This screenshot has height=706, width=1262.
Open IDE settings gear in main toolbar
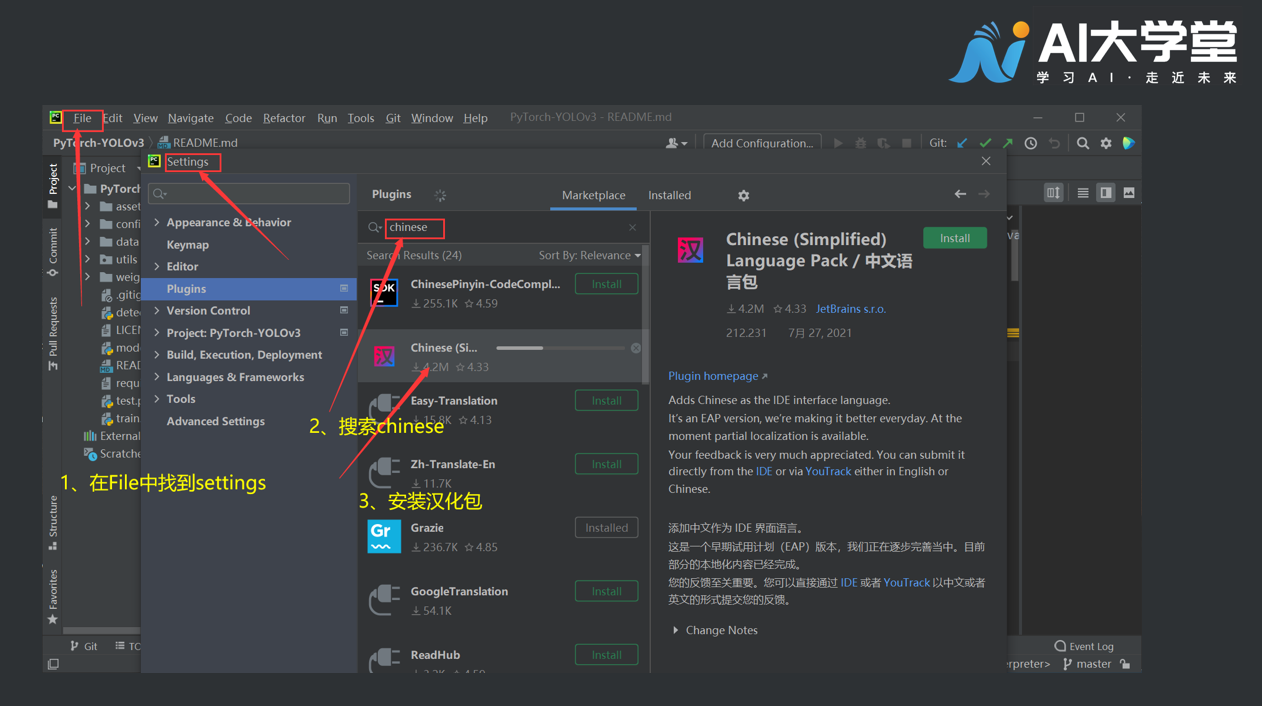pyautogui.click(x=1106, y=143)
